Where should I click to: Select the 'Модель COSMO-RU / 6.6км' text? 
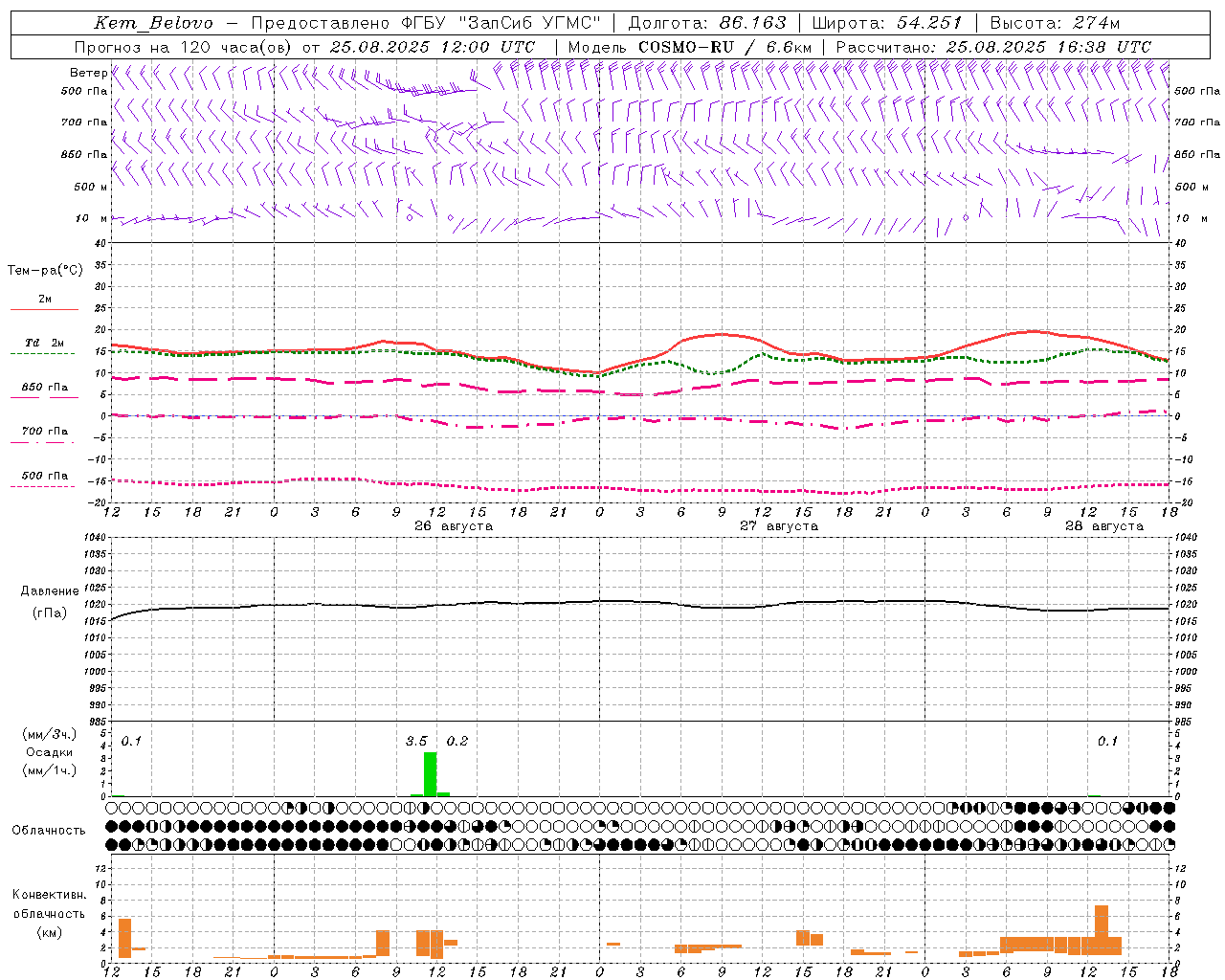[x=689, y=47]
